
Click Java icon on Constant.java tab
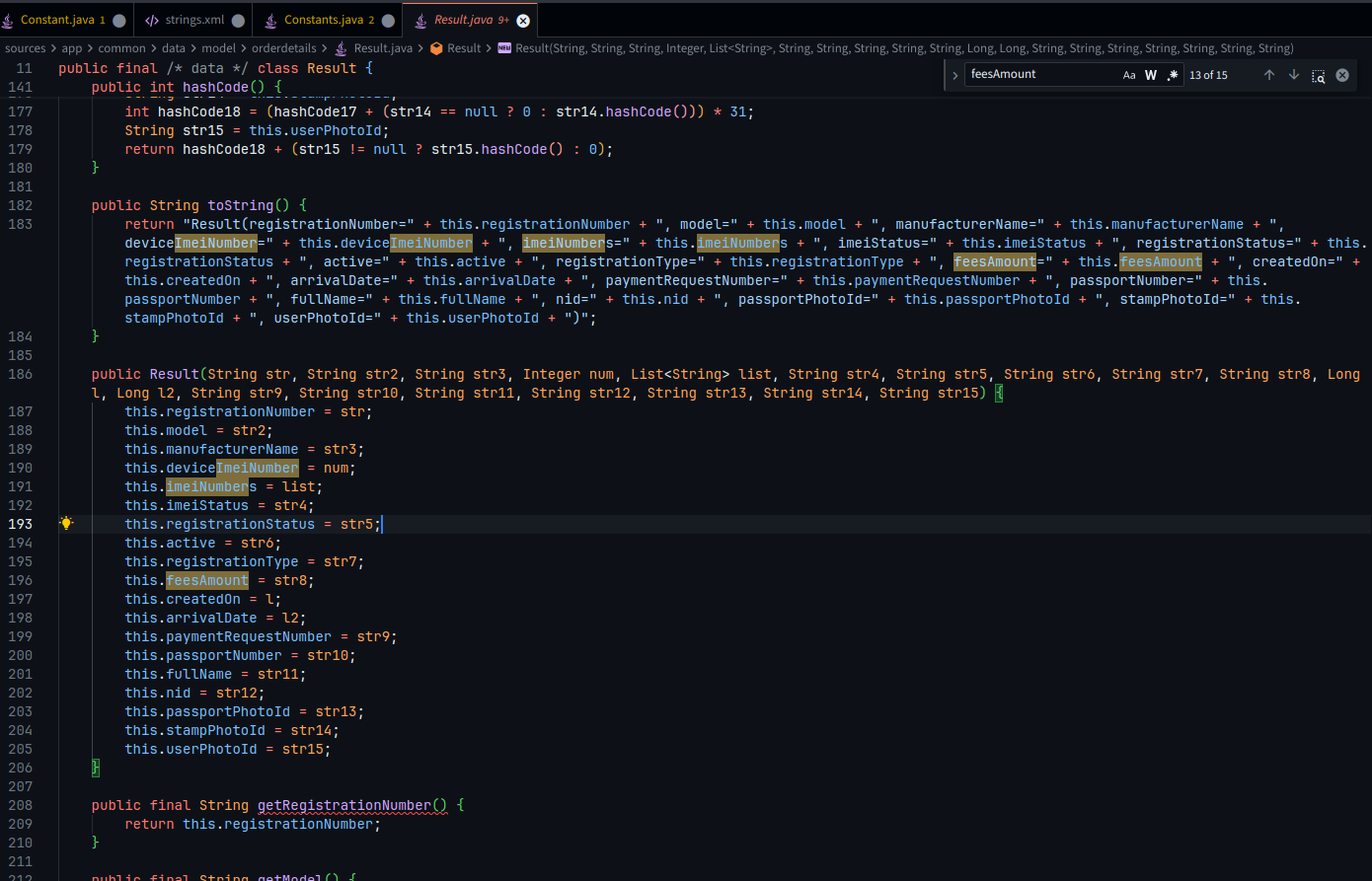[x=8, y=20]
